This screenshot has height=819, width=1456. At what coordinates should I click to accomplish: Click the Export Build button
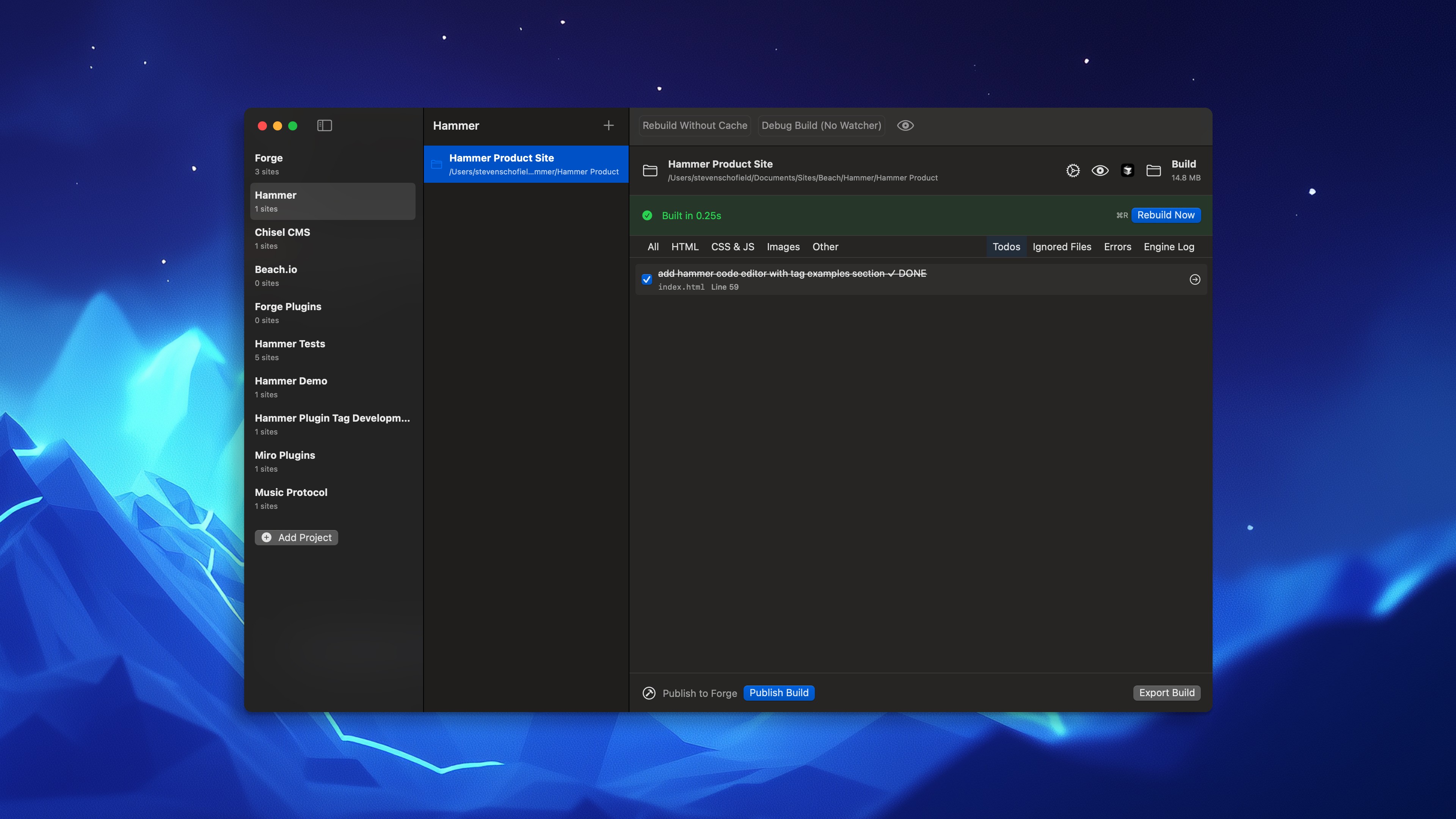(1167, 693)
